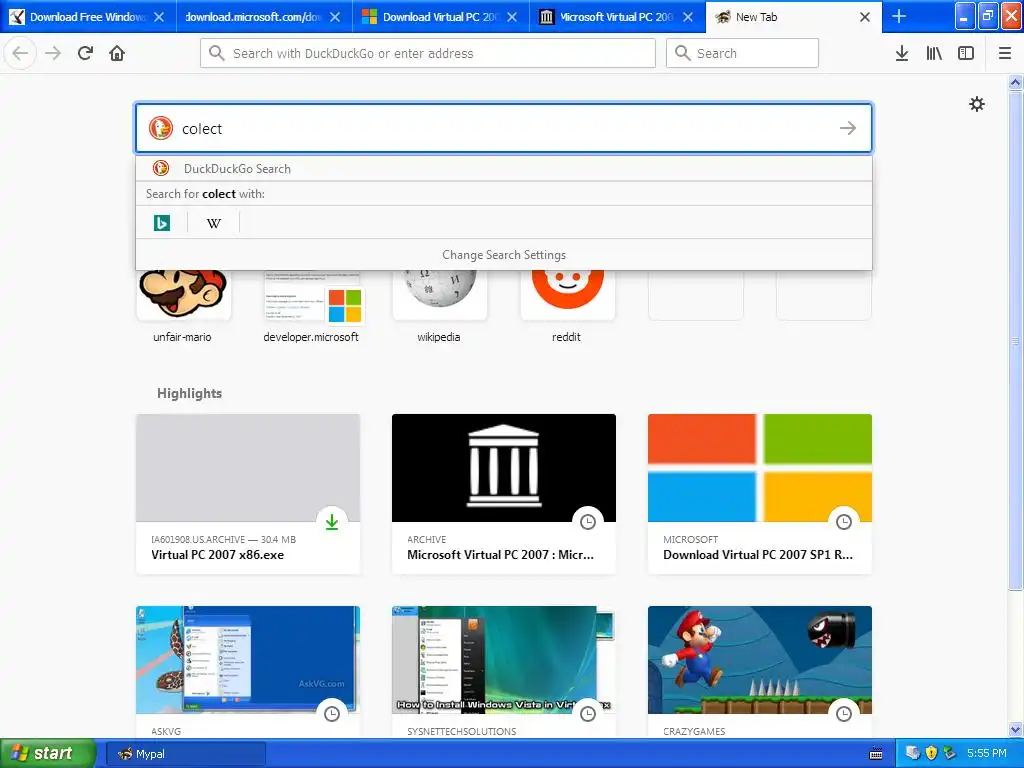Open the reddit top site
The height and width of the screenshot is (768, 1024).
(x=567, y=306)
